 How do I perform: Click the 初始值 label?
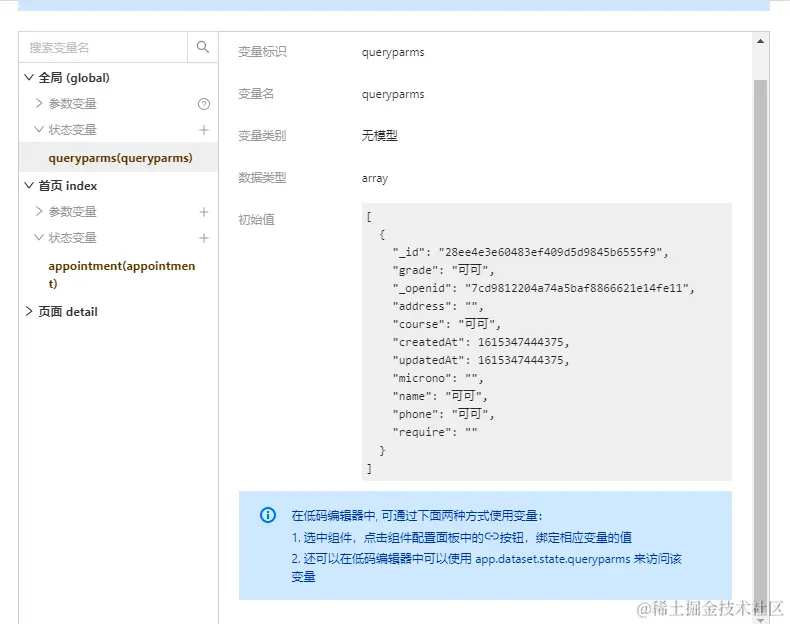pyautogui.click(x=256, y=220)
